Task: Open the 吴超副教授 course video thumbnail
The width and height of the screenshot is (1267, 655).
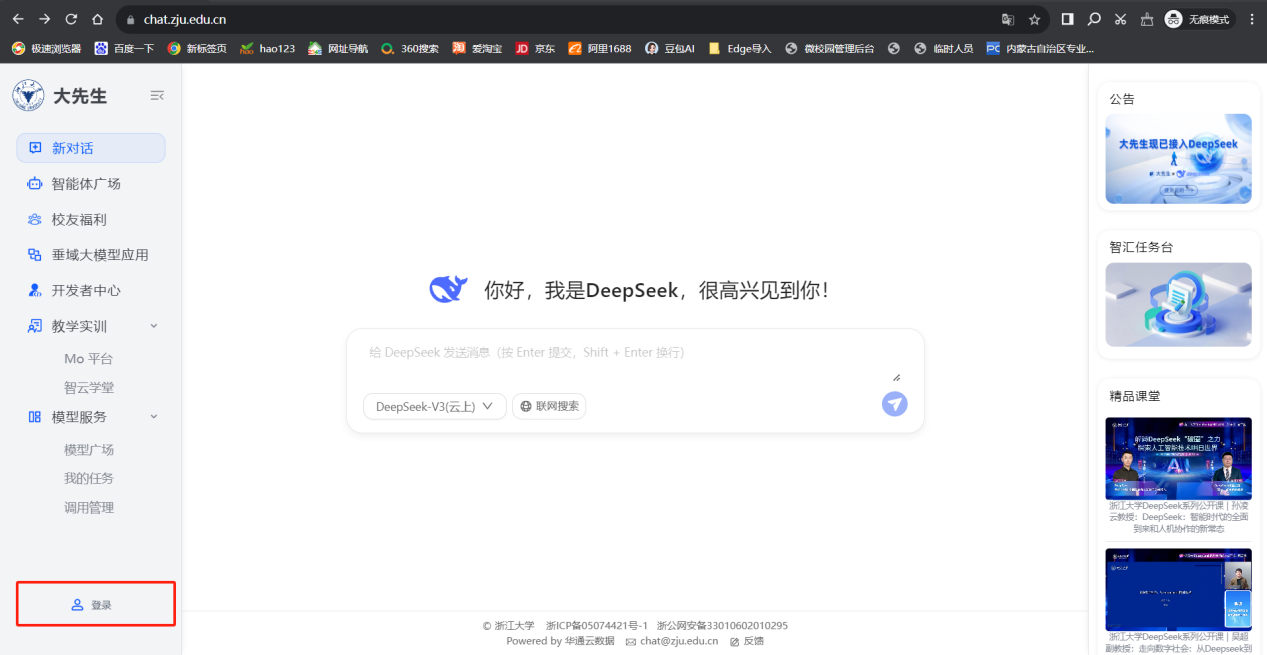Action: 1178,589
